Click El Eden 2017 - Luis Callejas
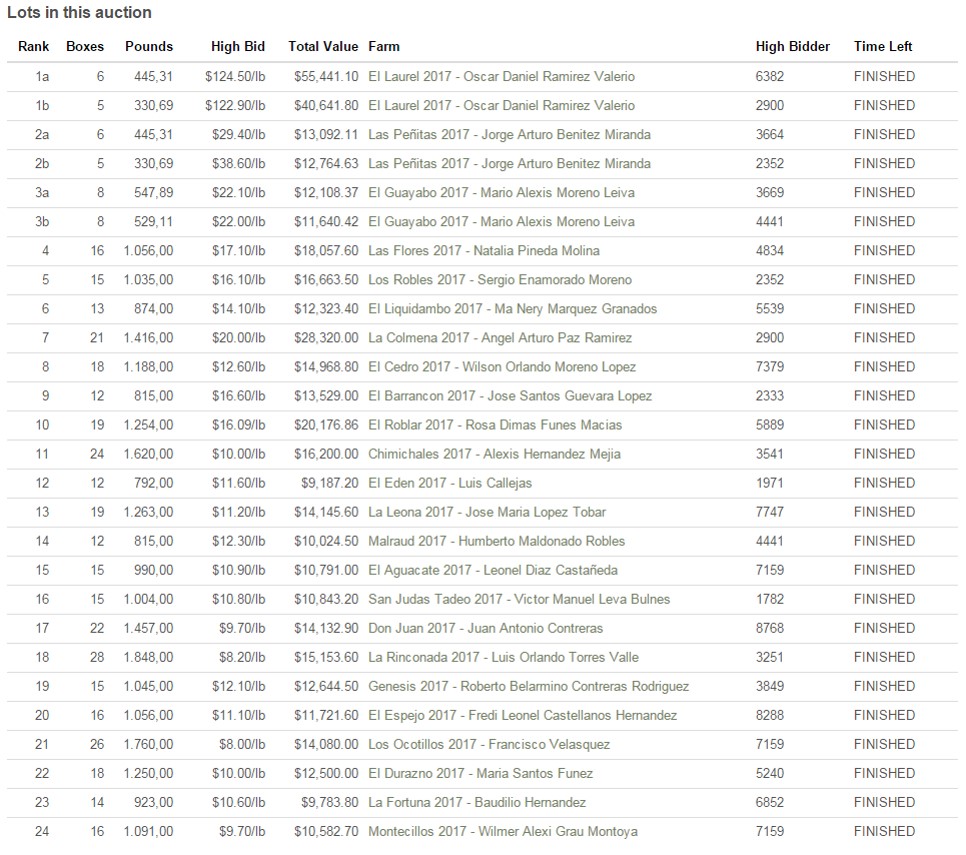Image resolution: width=966 pixels, height=855 pixels. (450, 482)
